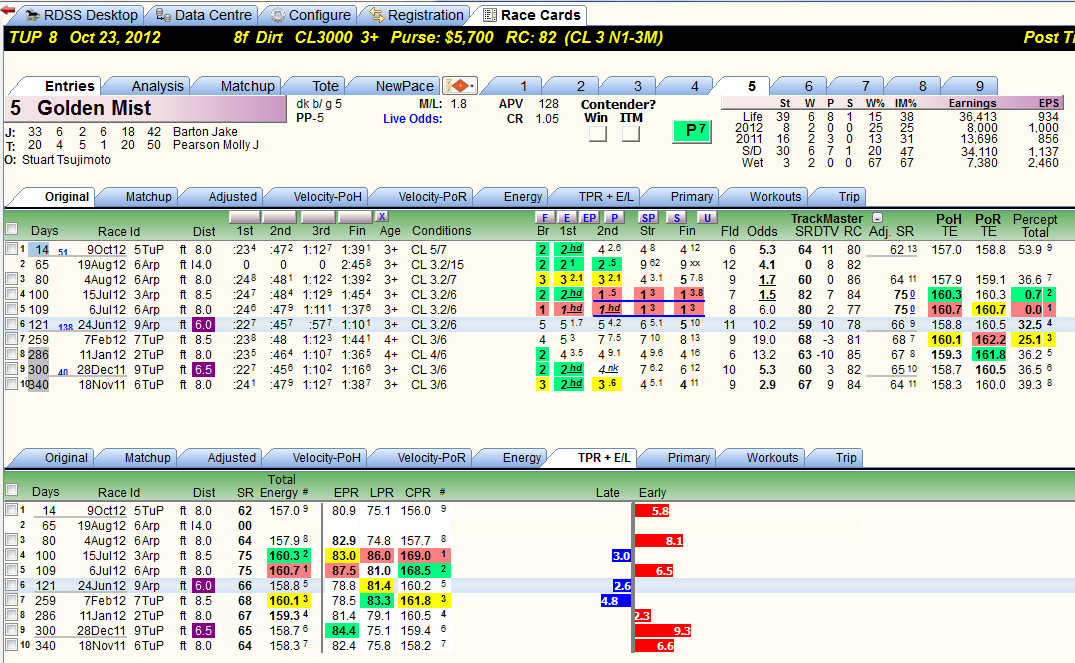Image resolution: width=1075 pixels, height=663 pixels.
Task: Switch to the Data Centre tab
Action: tap(204, 15)
